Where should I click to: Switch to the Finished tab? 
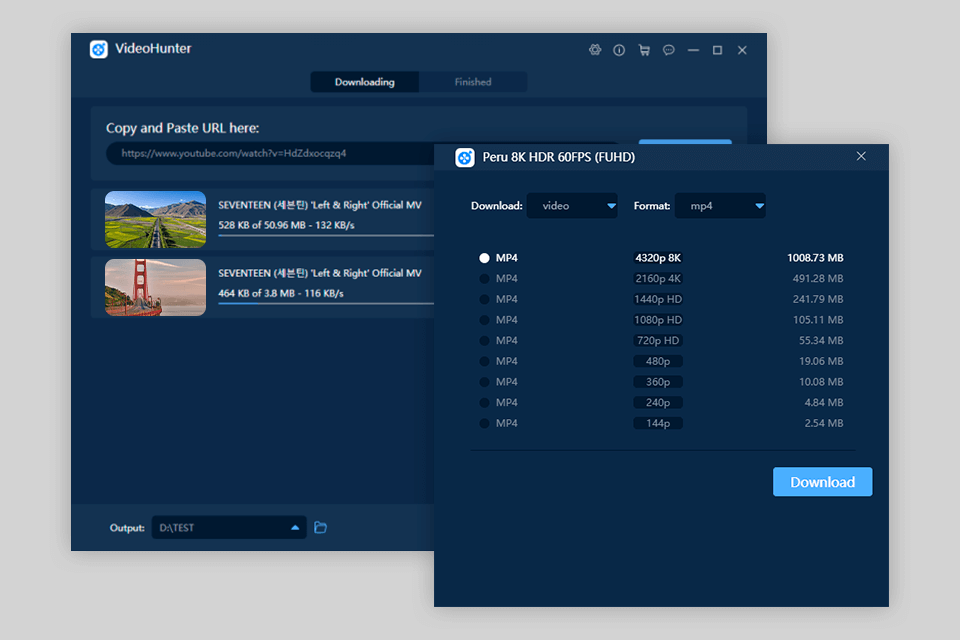(x=473, y=82)
